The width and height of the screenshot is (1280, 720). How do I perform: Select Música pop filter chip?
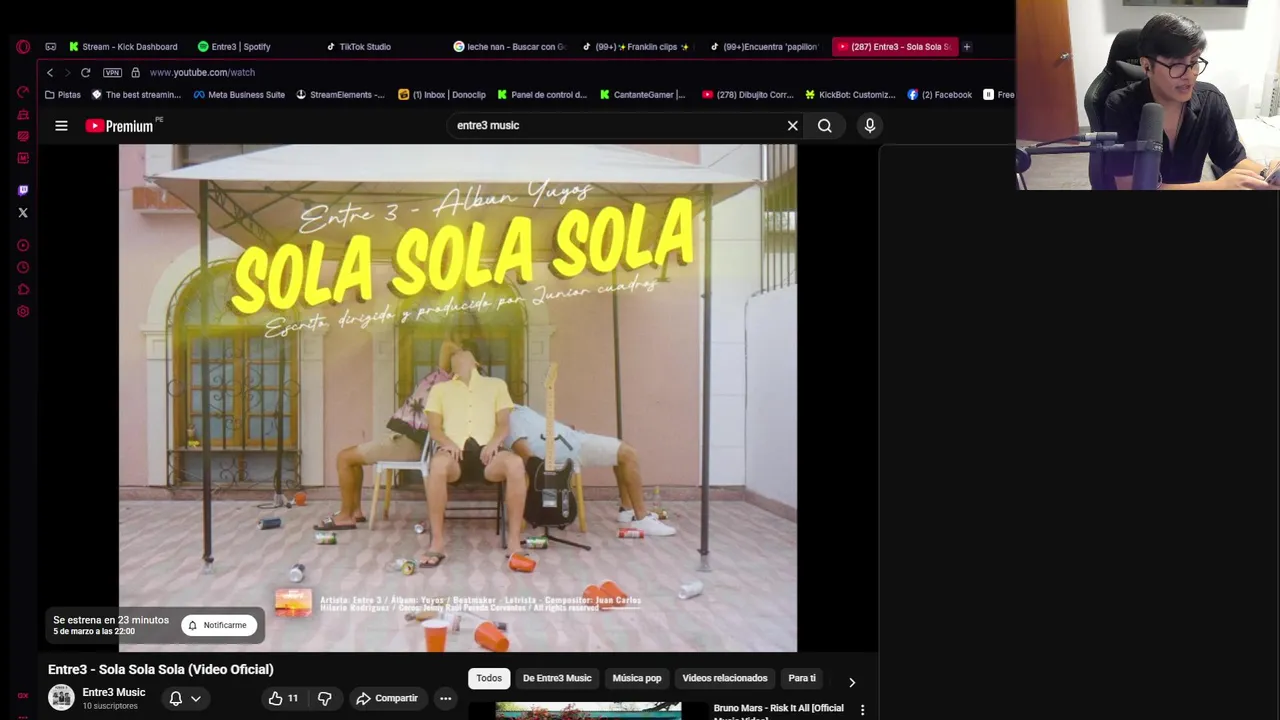(637, 678)
